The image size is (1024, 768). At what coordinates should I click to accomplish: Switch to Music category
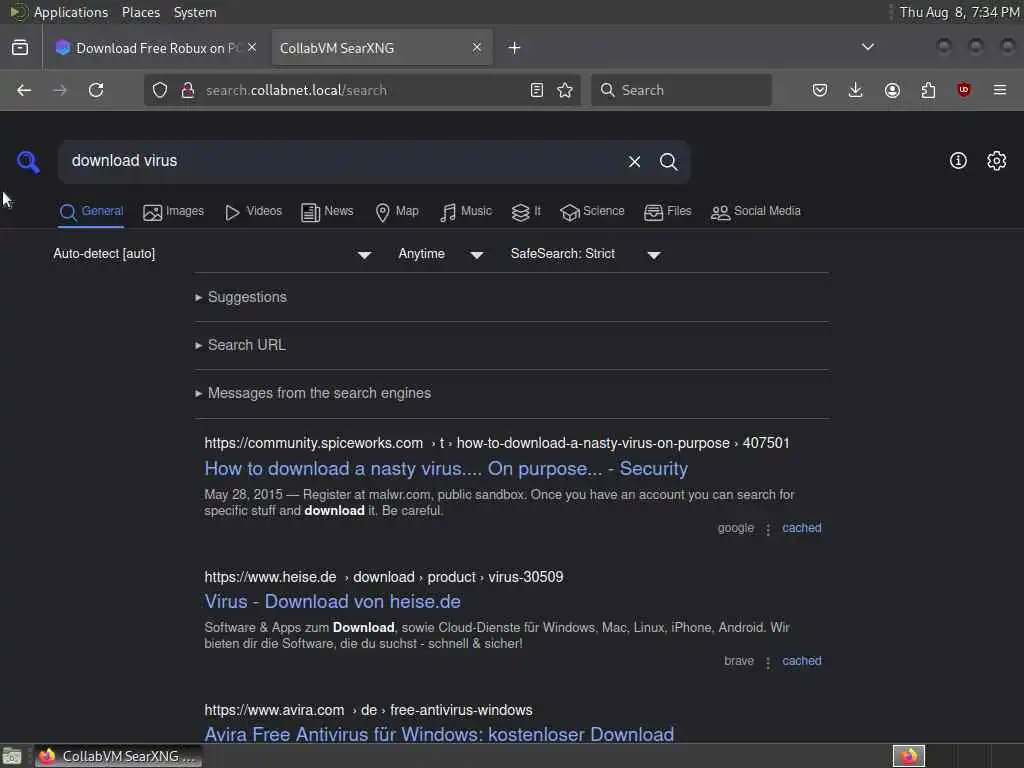coord(466,212)
